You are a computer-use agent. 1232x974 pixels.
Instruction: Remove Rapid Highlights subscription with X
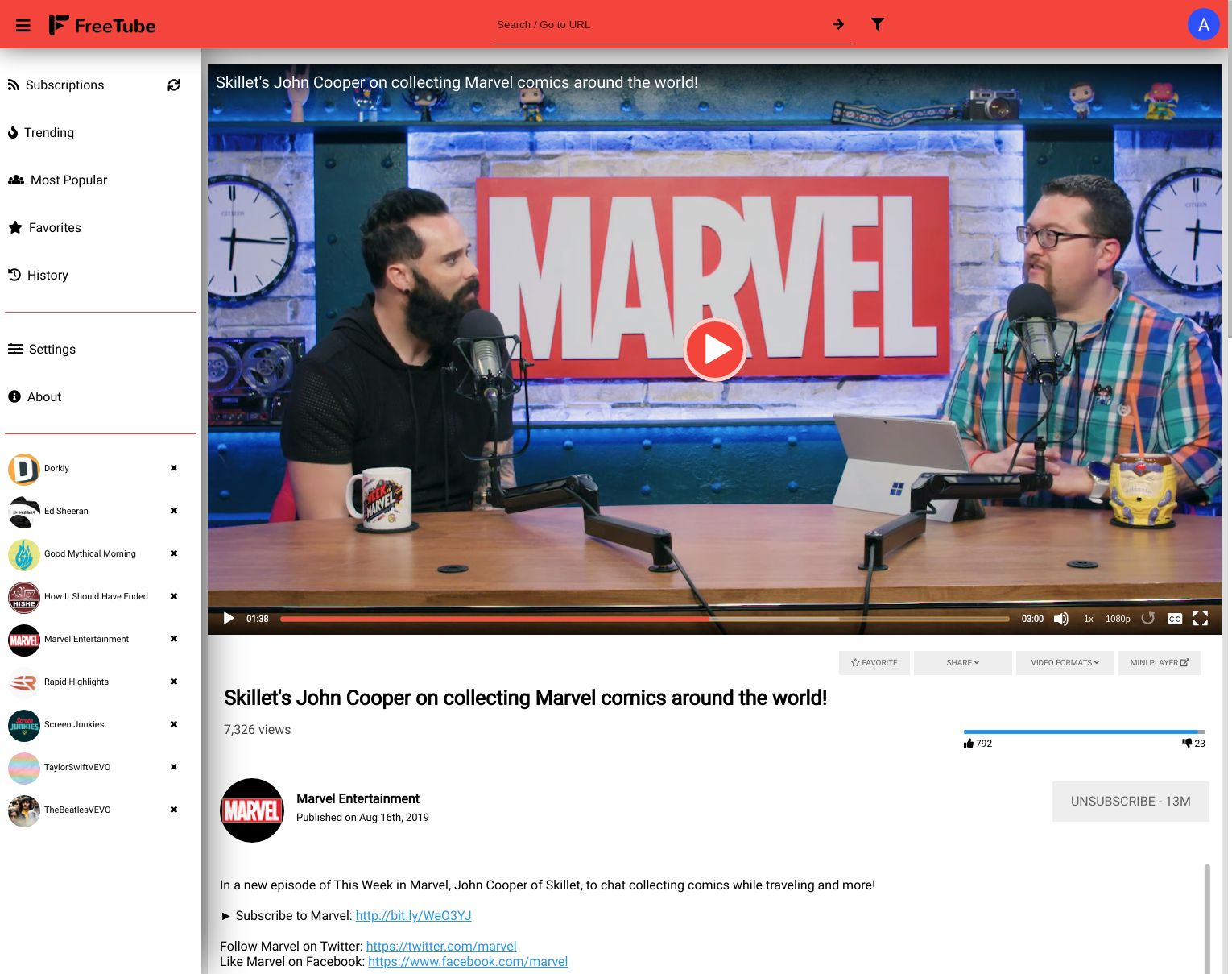coord(174,682)
